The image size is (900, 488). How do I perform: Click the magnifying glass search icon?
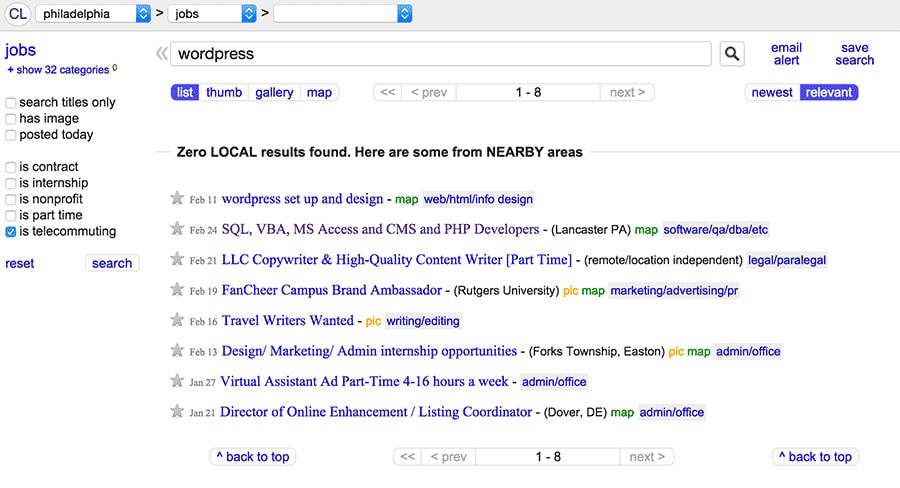pyautogui.click(x=732, y=54)
